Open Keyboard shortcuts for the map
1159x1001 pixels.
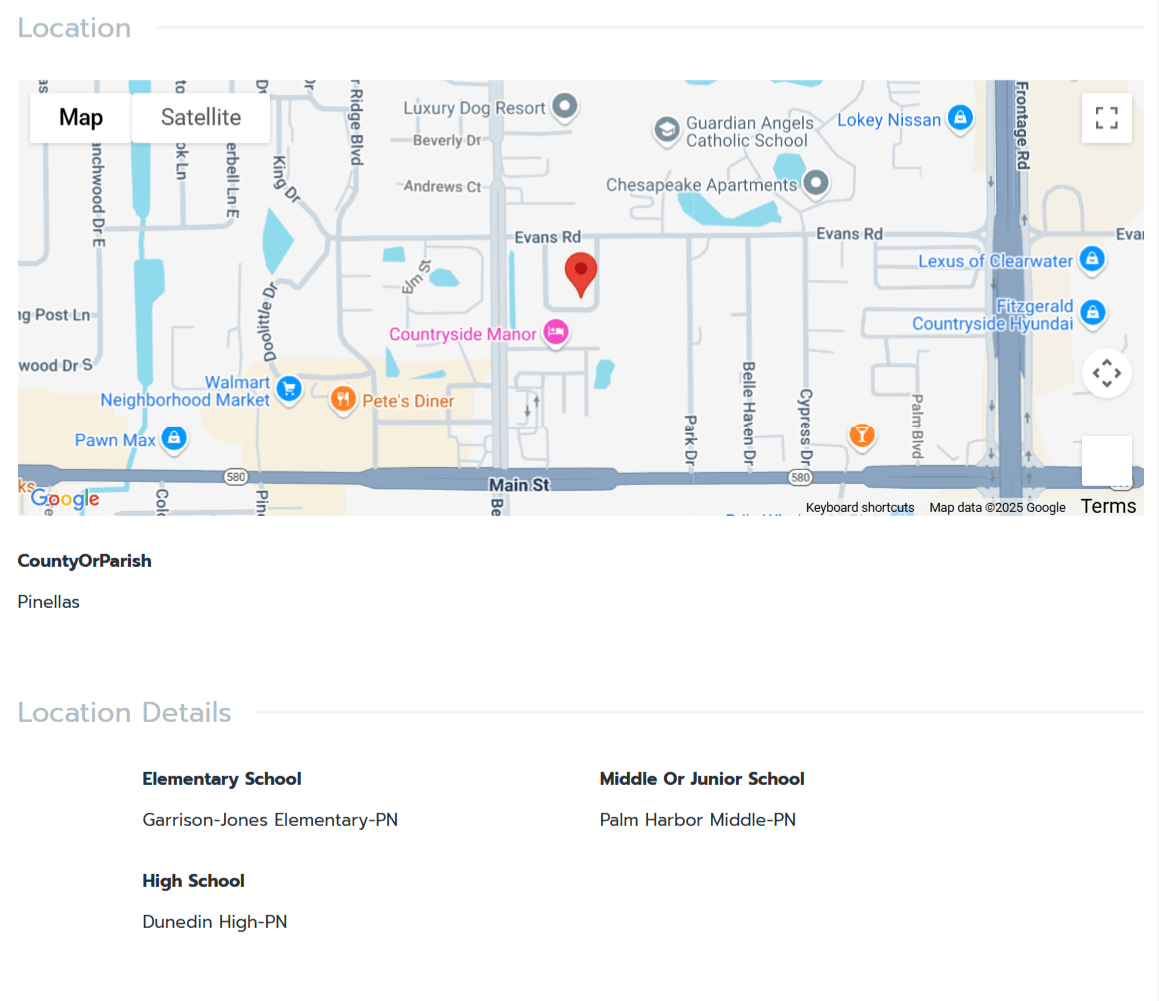pyautogui.click(x=859, y=508)
